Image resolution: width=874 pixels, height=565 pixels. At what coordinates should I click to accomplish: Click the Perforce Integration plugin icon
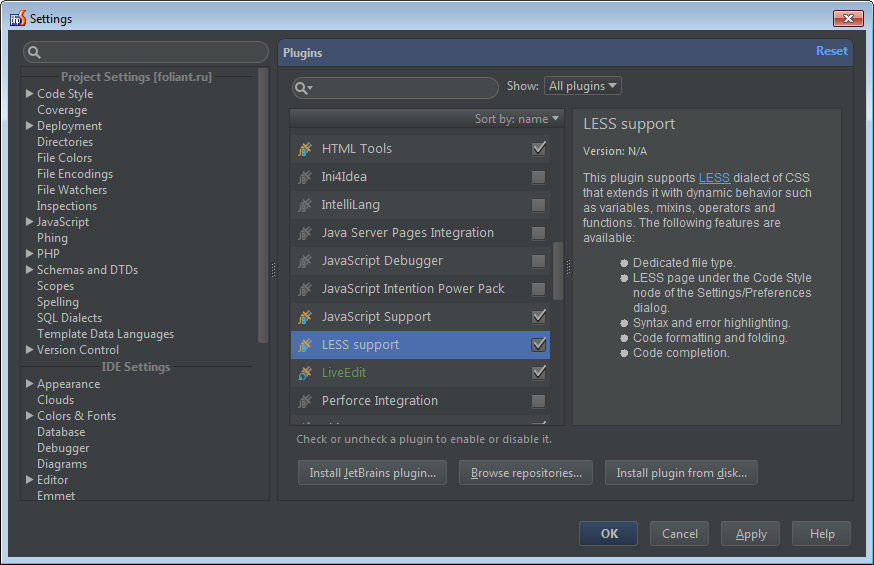pyautogui.click(x=305, y=401)
